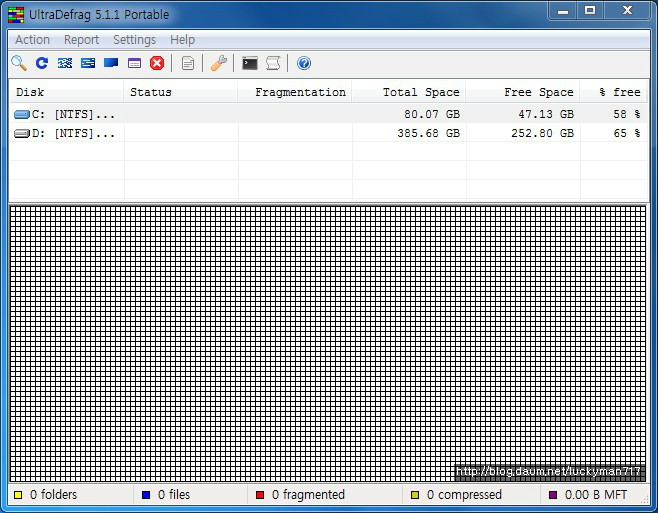The image size is (658, 513).
Task: Click the 385.68 GB total space cell
Action: pos(428,133)
